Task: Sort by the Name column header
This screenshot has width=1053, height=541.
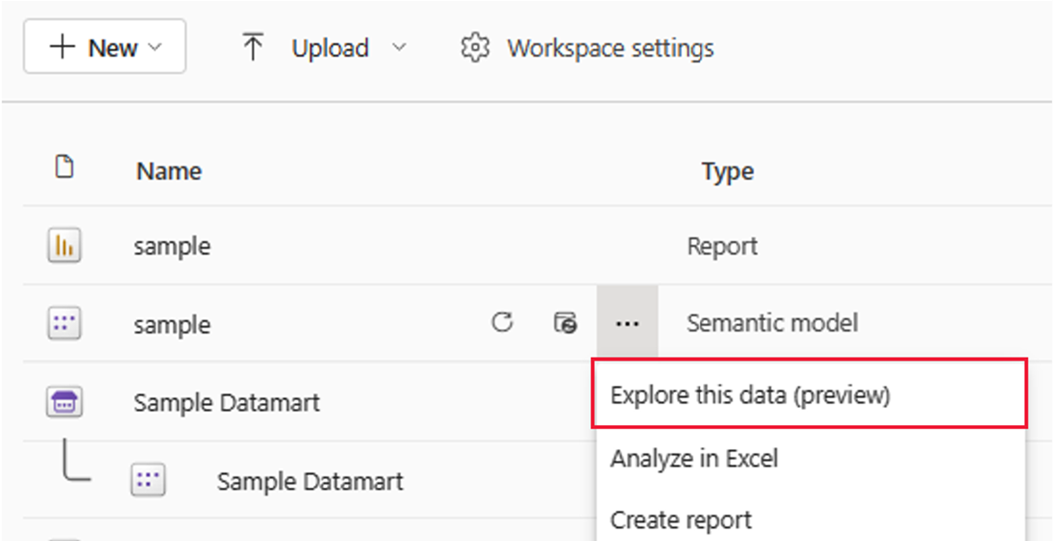Action: coord(169,171)
